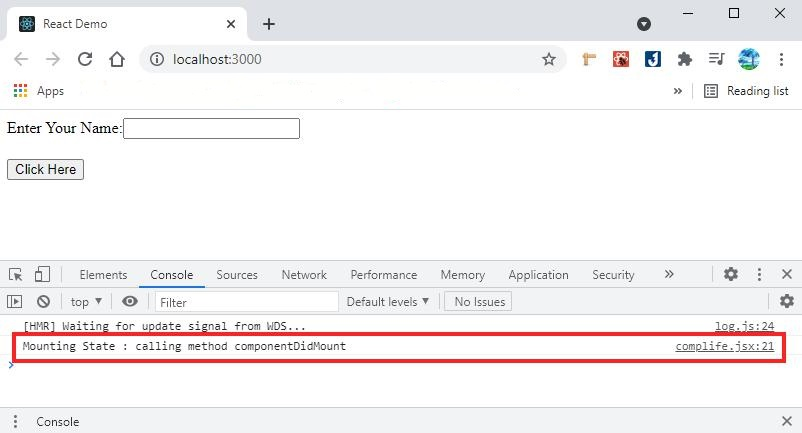Clear the console with the ban icon
Image resolution: width=802 pixels, height=433 pixels.
(43, 301)
